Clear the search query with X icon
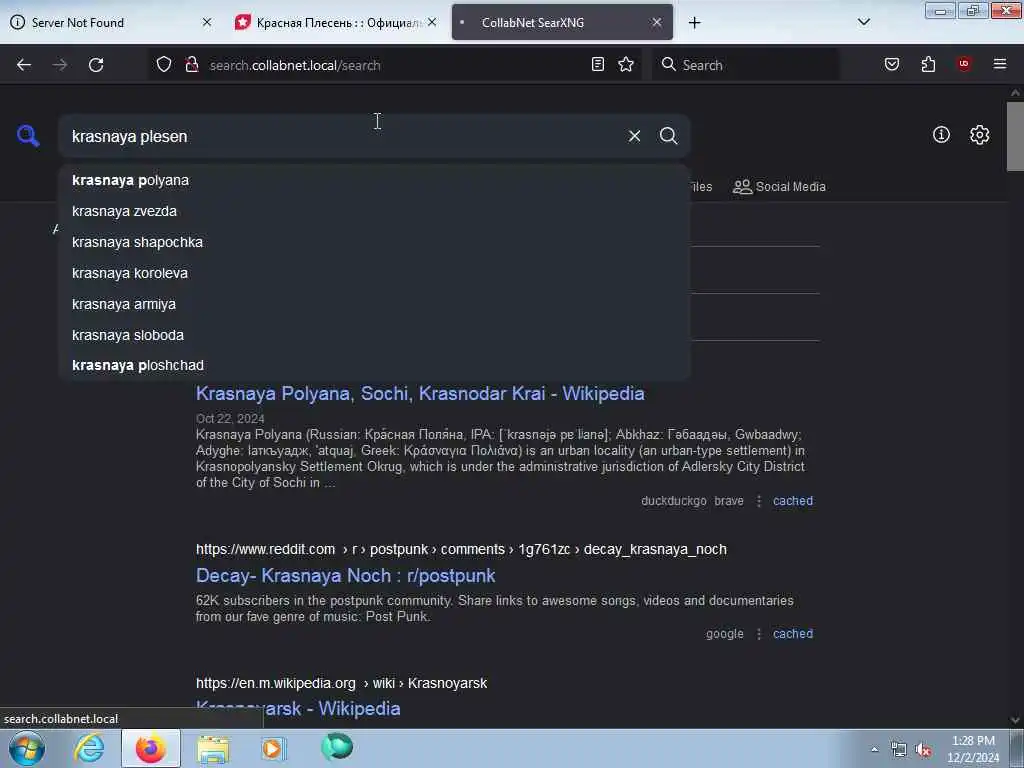This screenshot has width=1024, height=768. click(x=634, y=136)
